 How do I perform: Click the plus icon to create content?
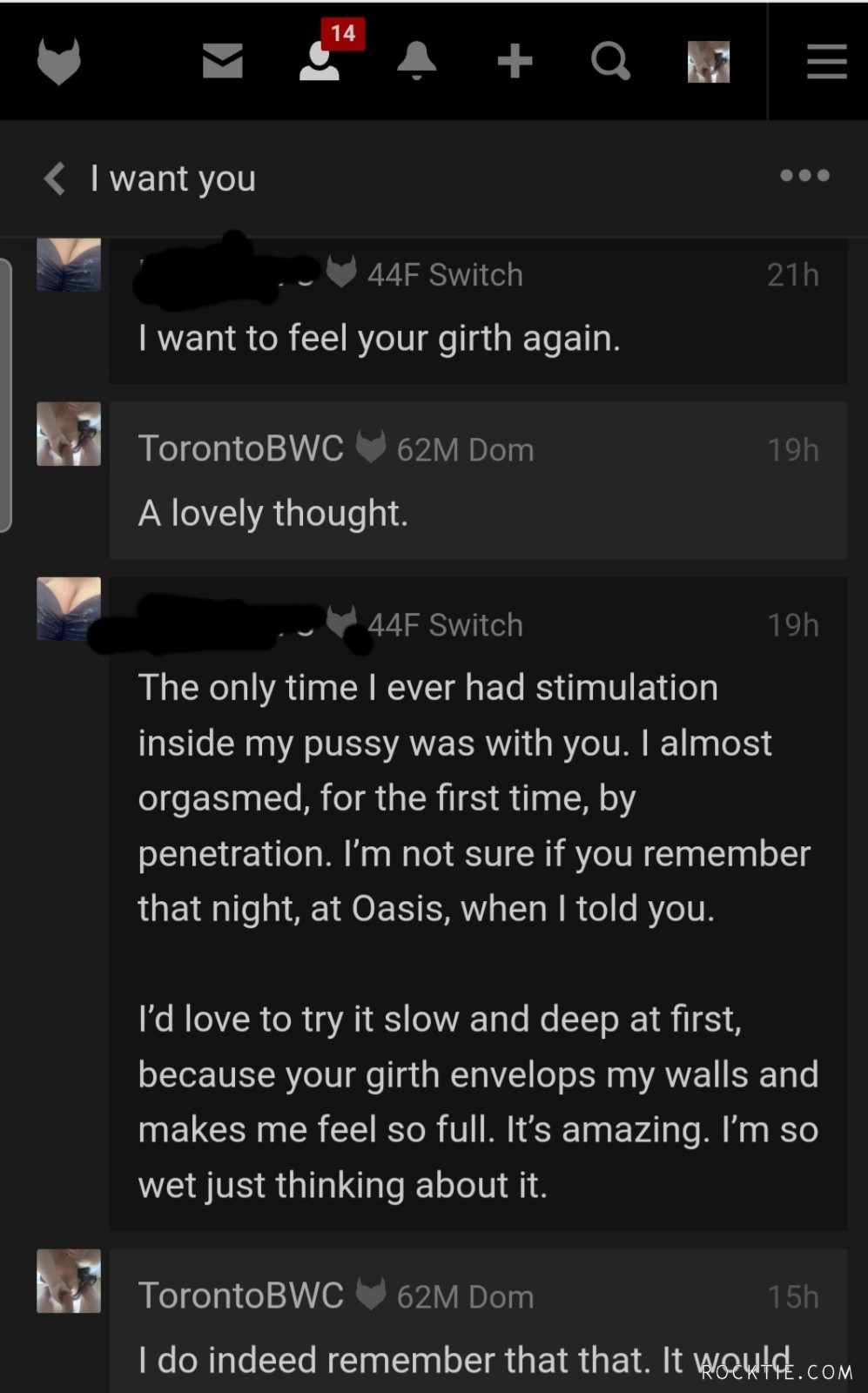515,61
